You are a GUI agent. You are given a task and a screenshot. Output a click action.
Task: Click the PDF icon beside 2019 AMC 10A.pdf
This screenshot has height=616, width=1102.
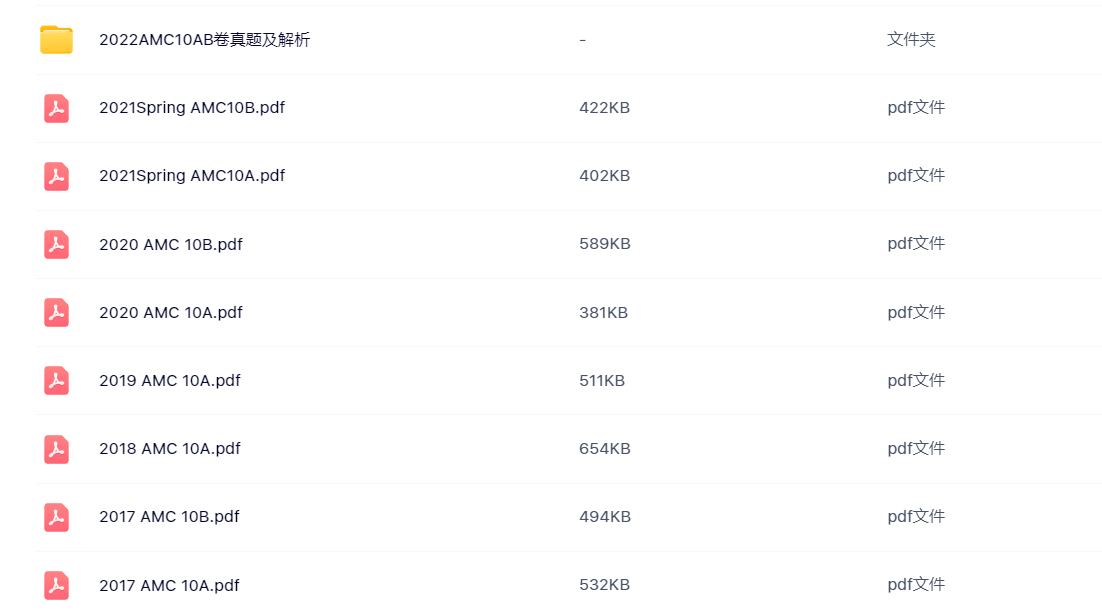click(56, 380)
